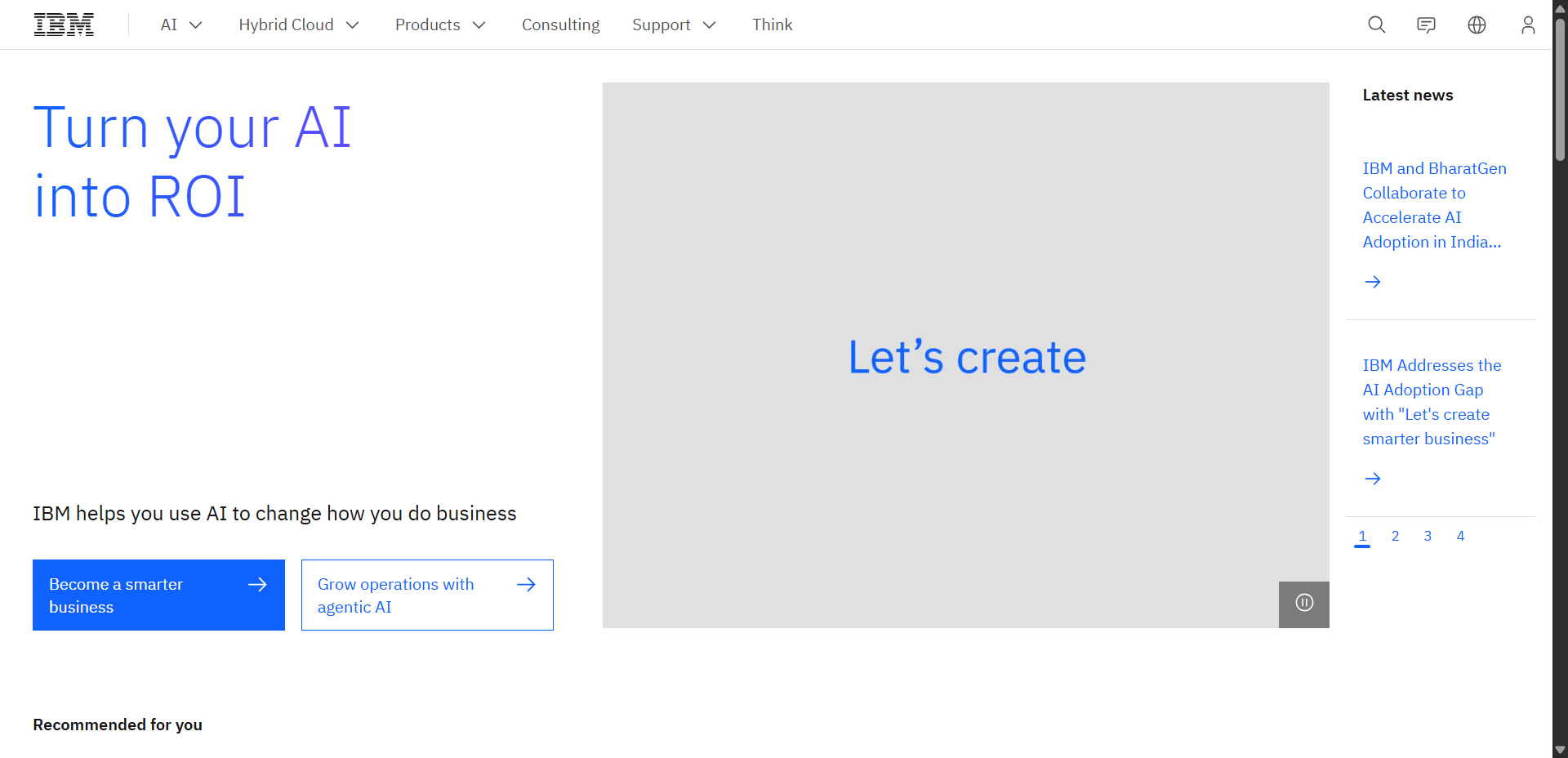Go to news page 4
Image resolution: width=1568 pixels, height=758 pixels.
pyautogui.click(x=1460, y=537)
